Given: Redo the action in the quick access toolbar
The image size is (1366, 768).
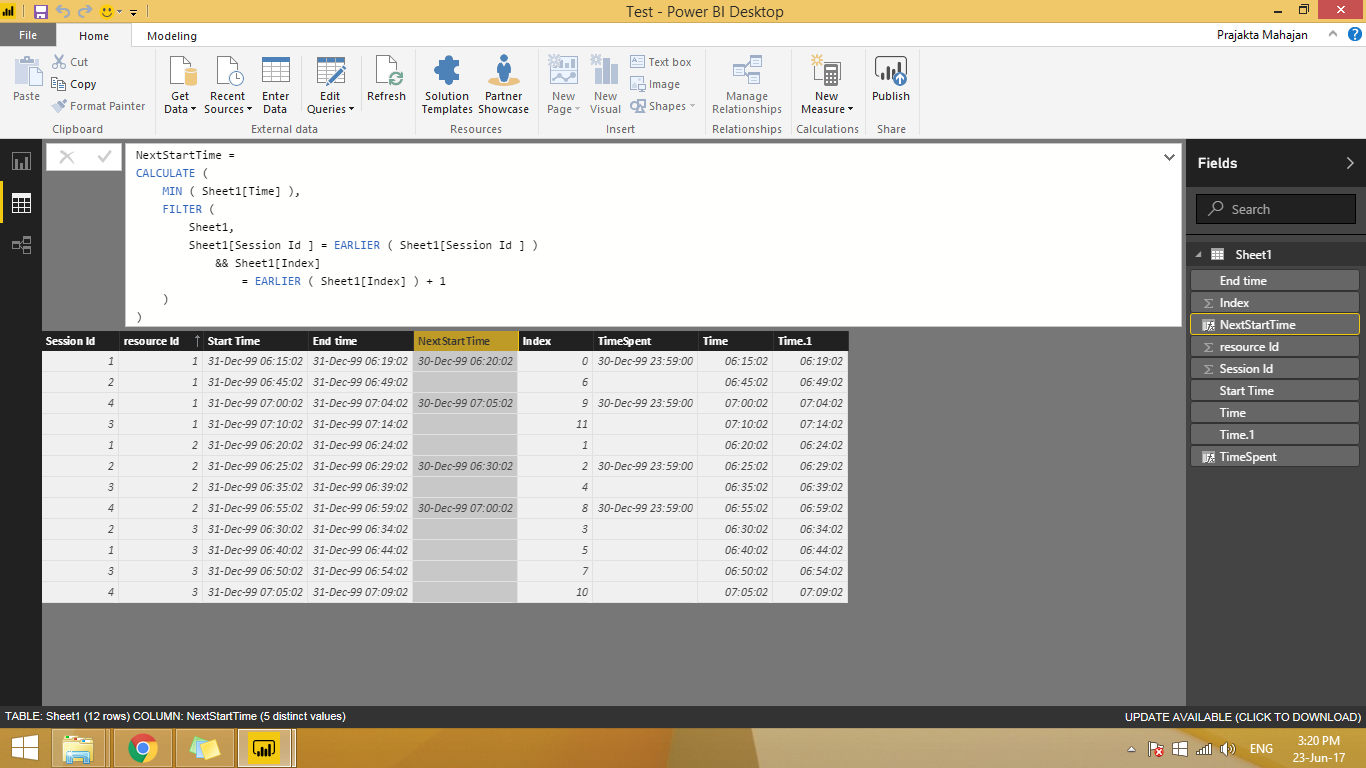Looking at the screenshot, I should [x=85, y=12].
